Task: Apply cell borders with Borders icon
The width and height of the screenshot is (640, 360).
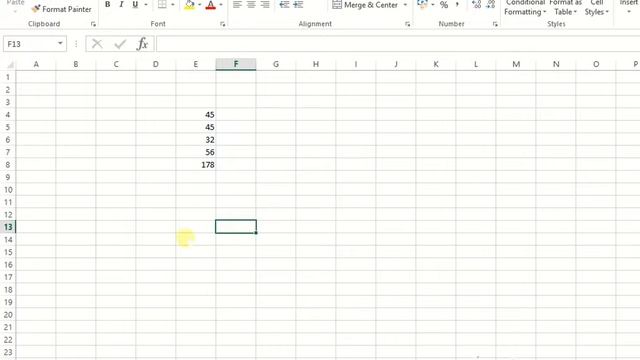Action: [162, 5]
